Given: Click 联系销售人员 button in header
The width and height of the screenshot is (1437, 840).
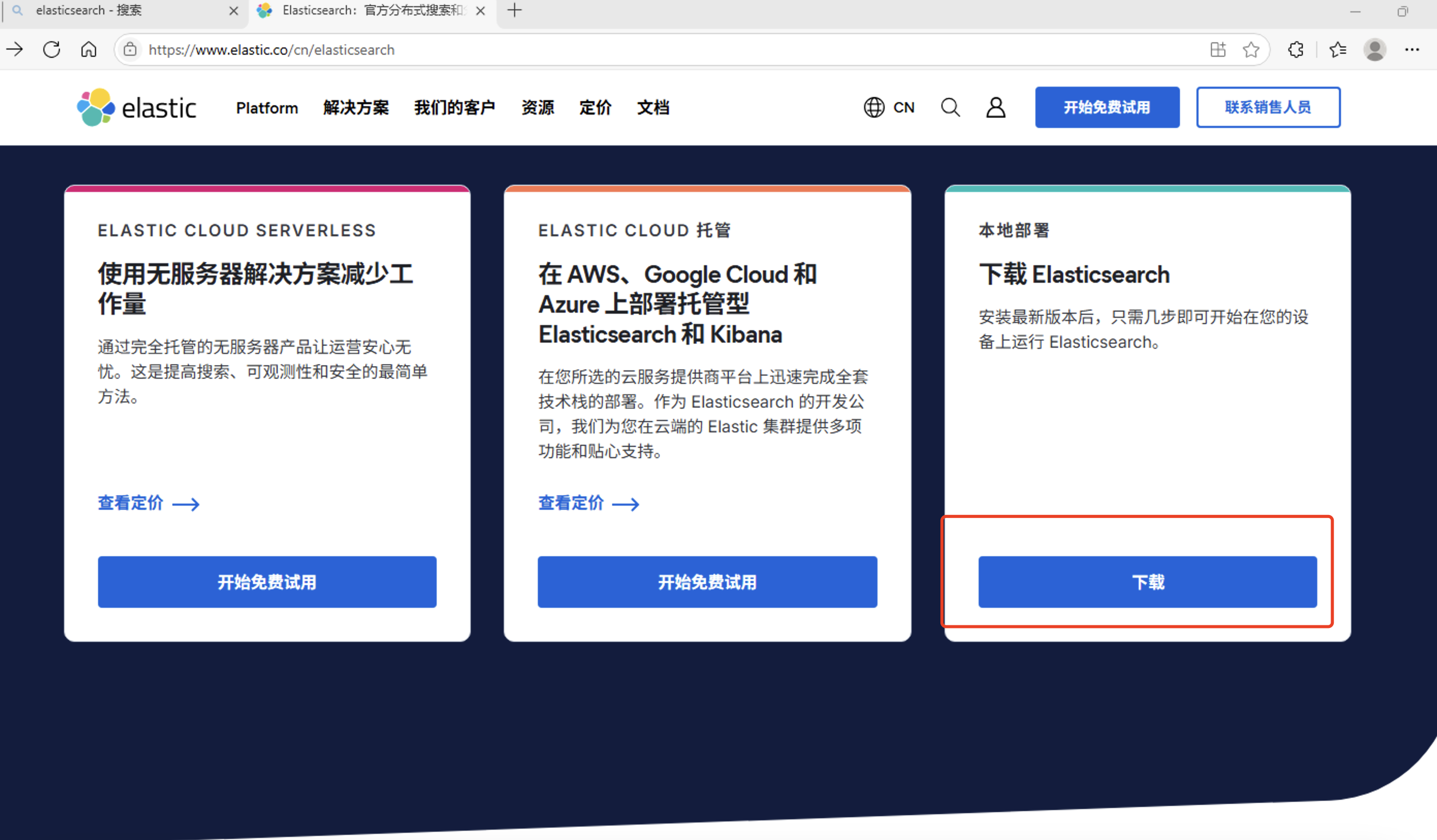Looking at the screenshot, I should (1268, 107).
